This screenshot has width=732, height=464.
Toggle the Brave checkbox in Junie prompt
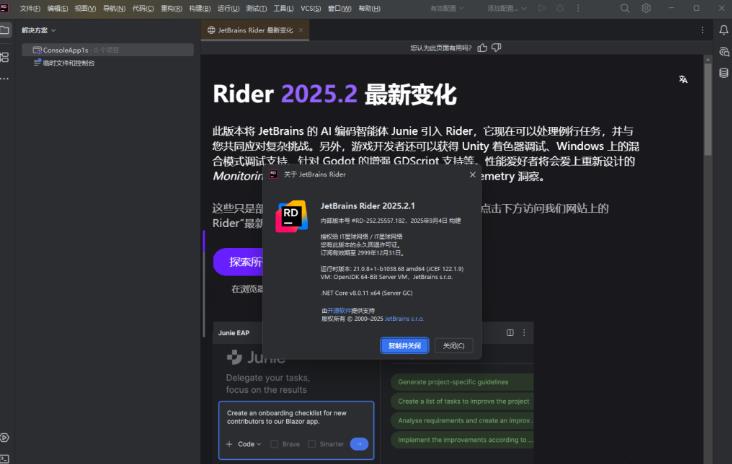tap(274, 444)
